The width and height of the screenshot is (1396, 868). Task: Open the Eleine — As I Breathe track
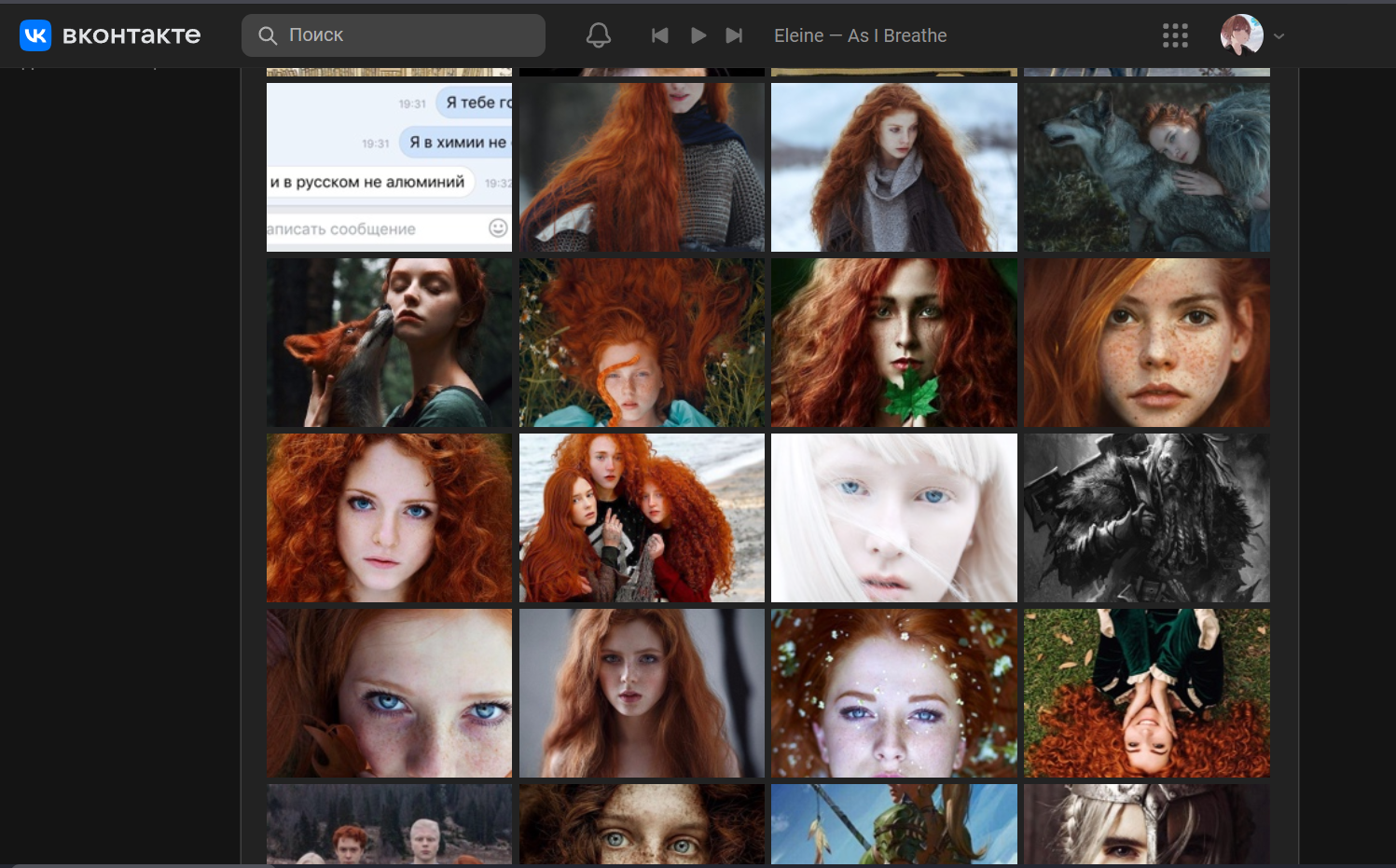pos(860,35)
